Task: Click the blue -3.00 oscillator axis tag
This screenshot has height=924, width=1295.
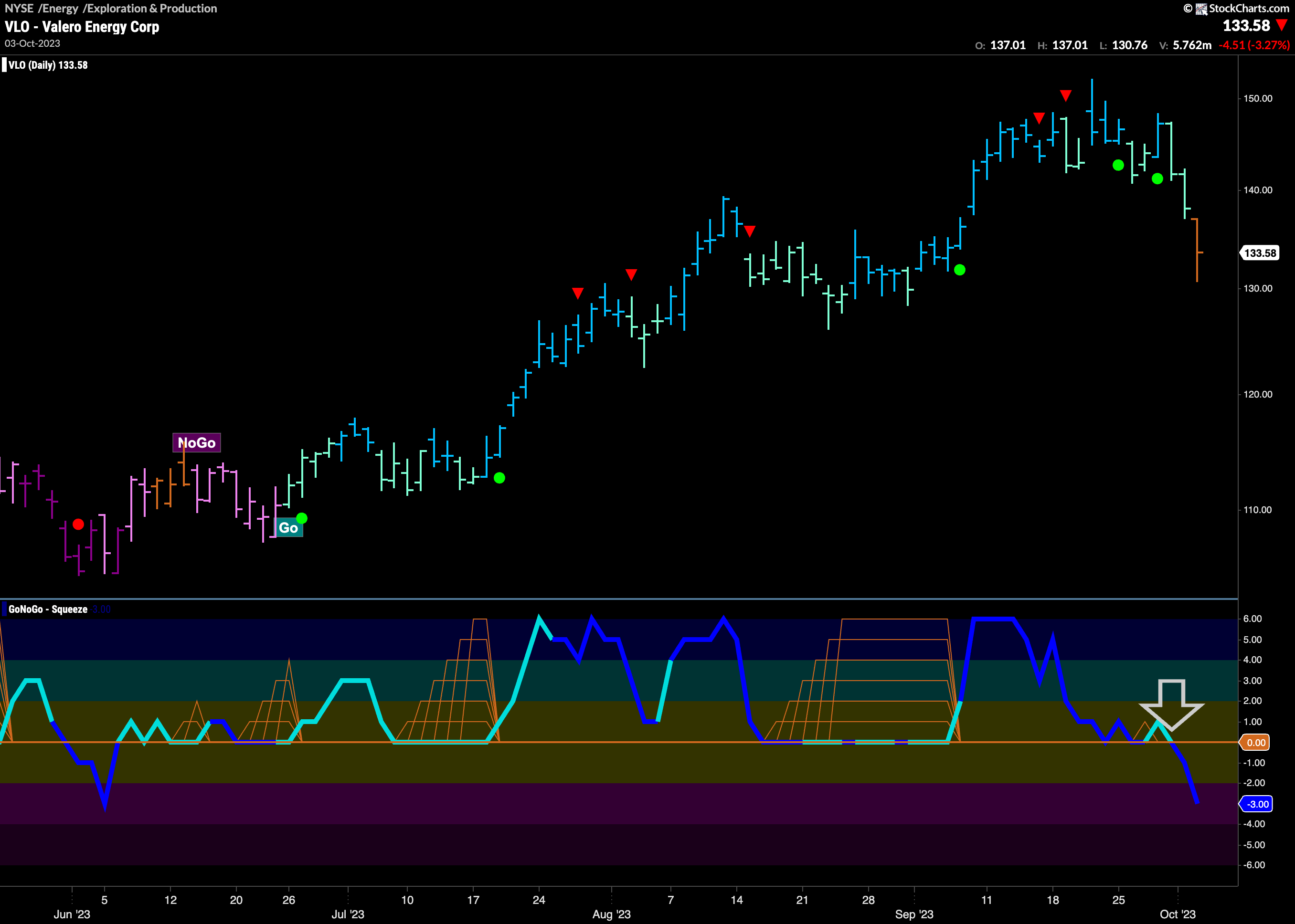Action: 1257,804
